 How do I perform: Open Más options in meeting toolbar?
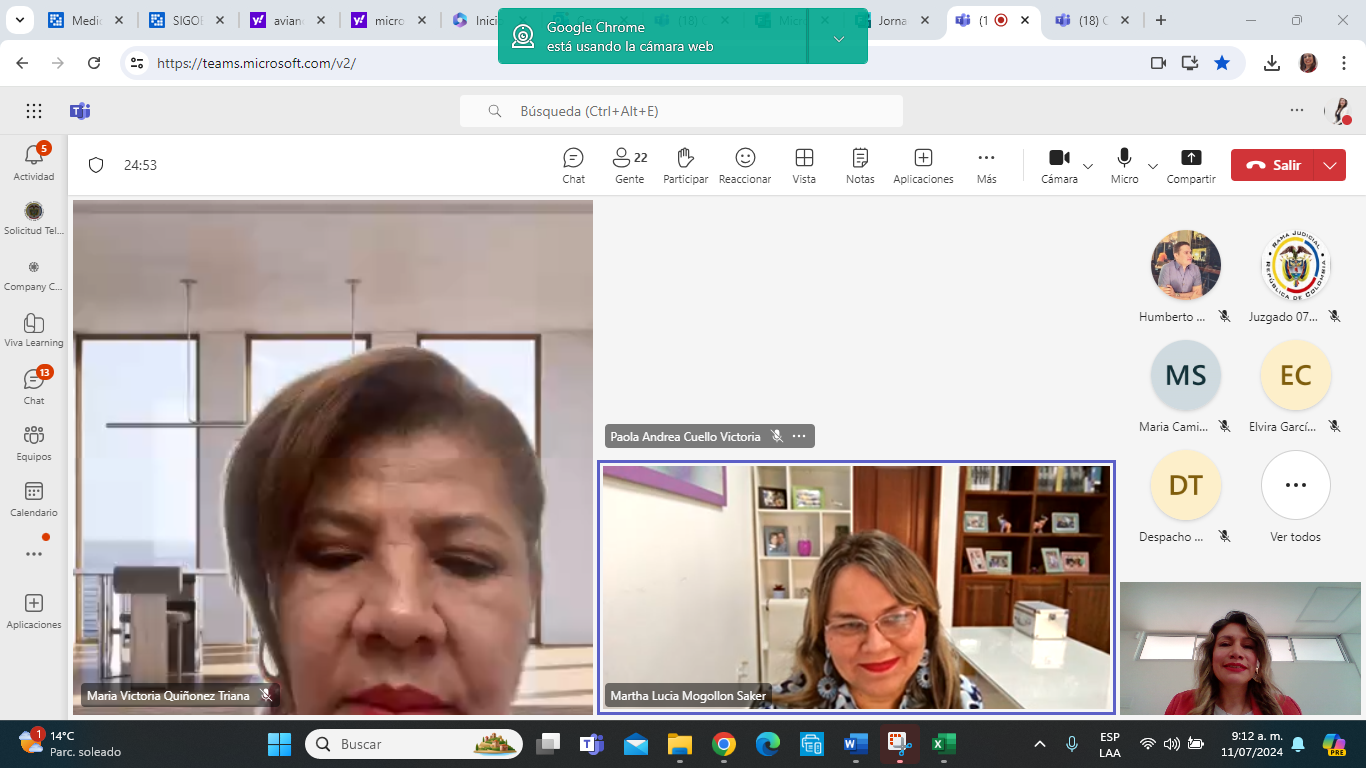click(986, 165)
